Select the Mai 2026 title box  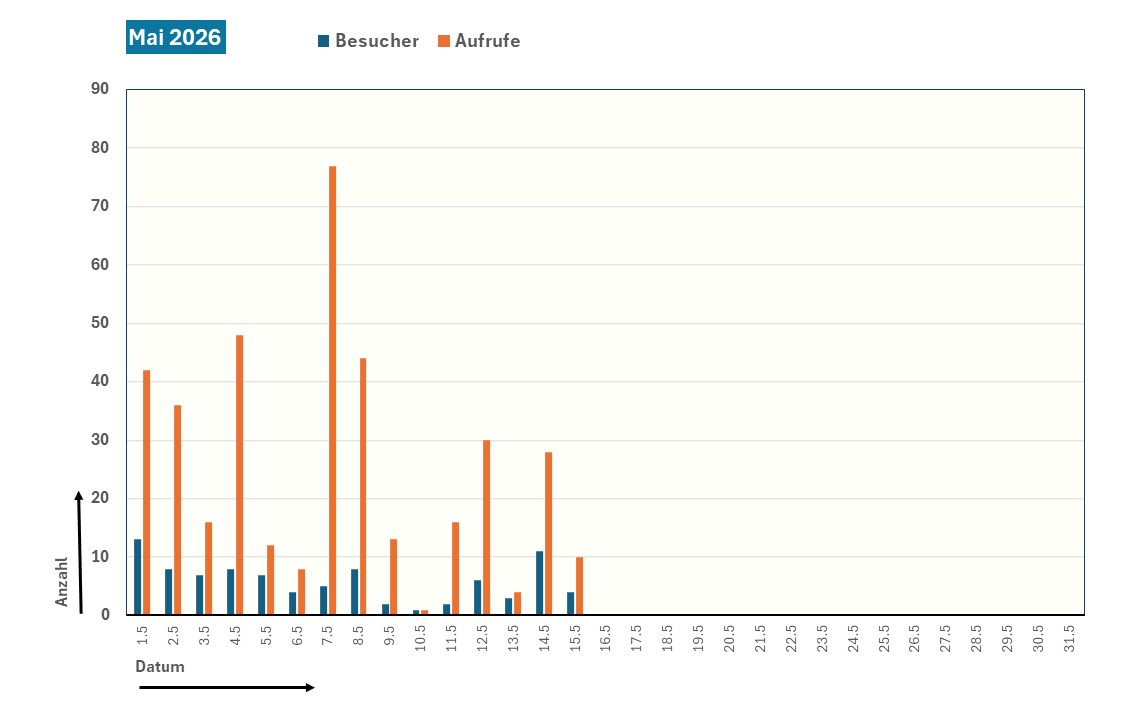point(175,37)
